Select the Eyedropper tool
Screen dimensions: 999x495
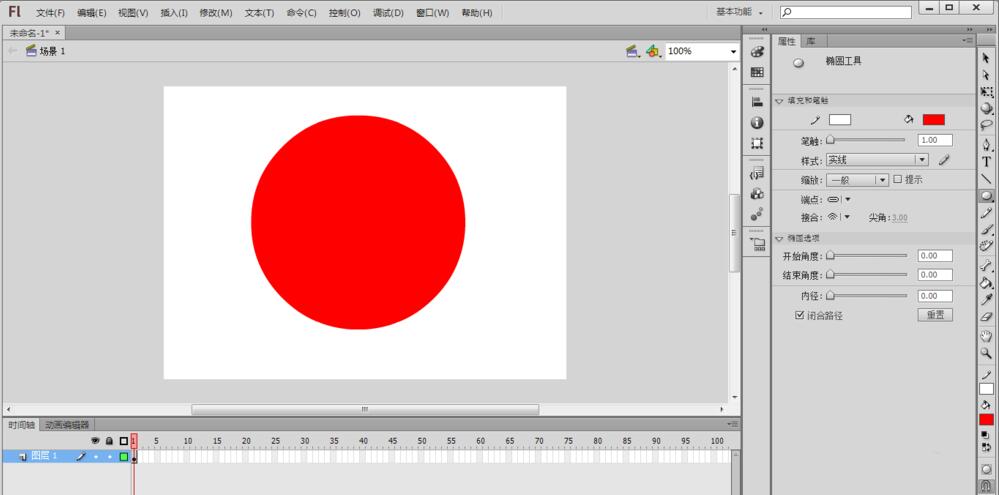986,299
